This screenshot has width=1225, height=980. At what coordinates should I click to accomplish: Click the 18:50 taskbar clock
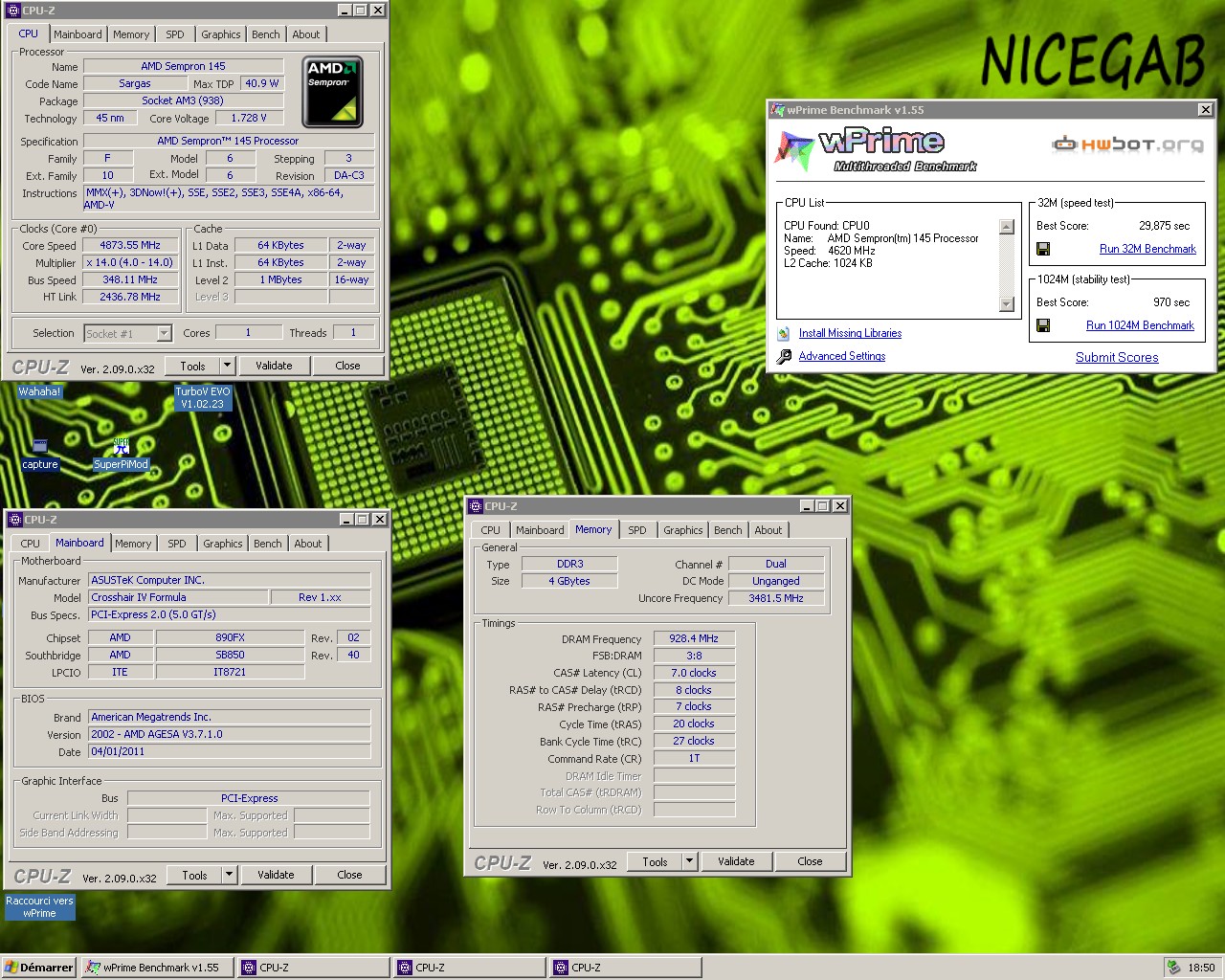pos(1201,968)
